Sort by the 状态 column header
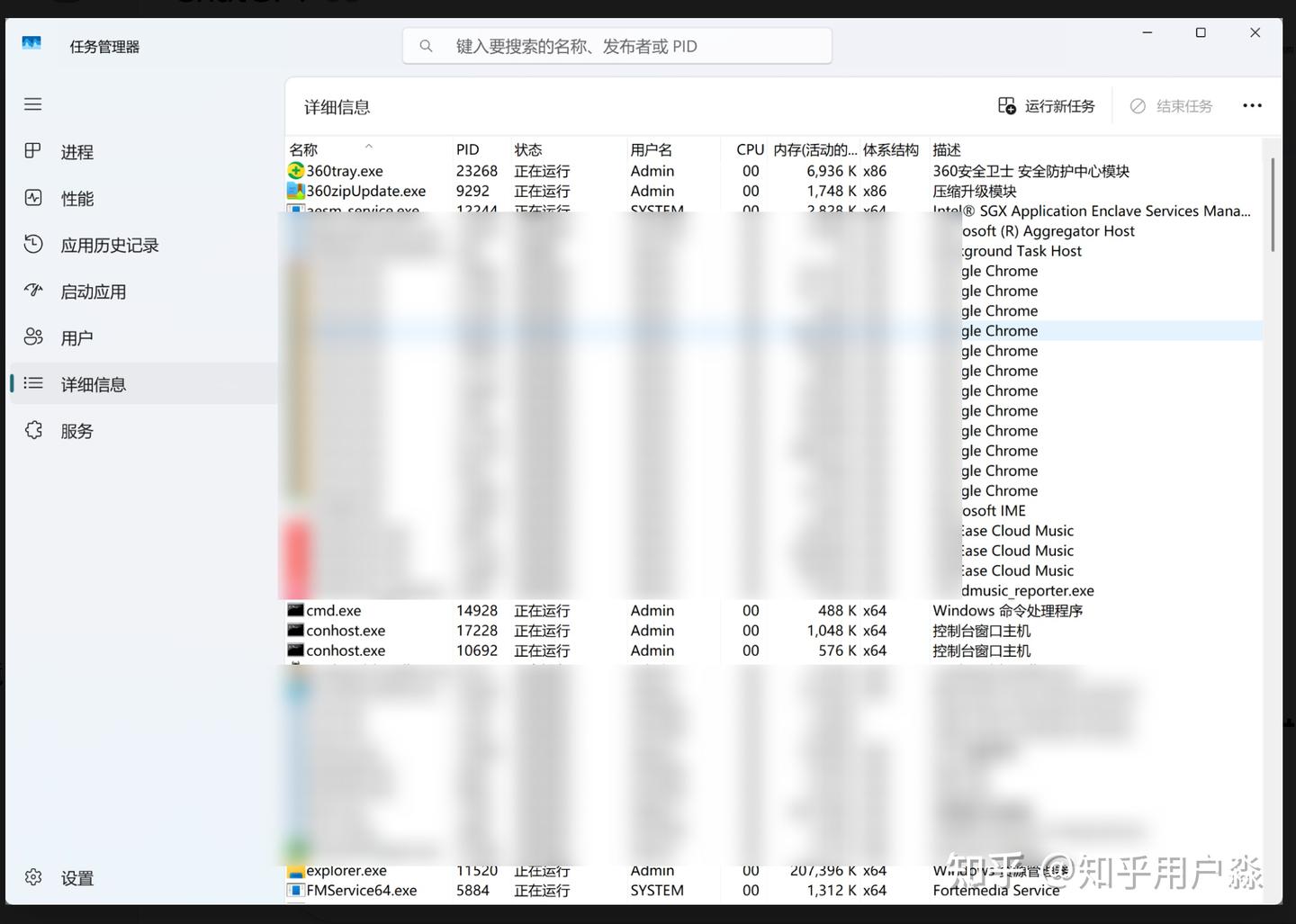The image size is (1296, 924). coord(568,149)
